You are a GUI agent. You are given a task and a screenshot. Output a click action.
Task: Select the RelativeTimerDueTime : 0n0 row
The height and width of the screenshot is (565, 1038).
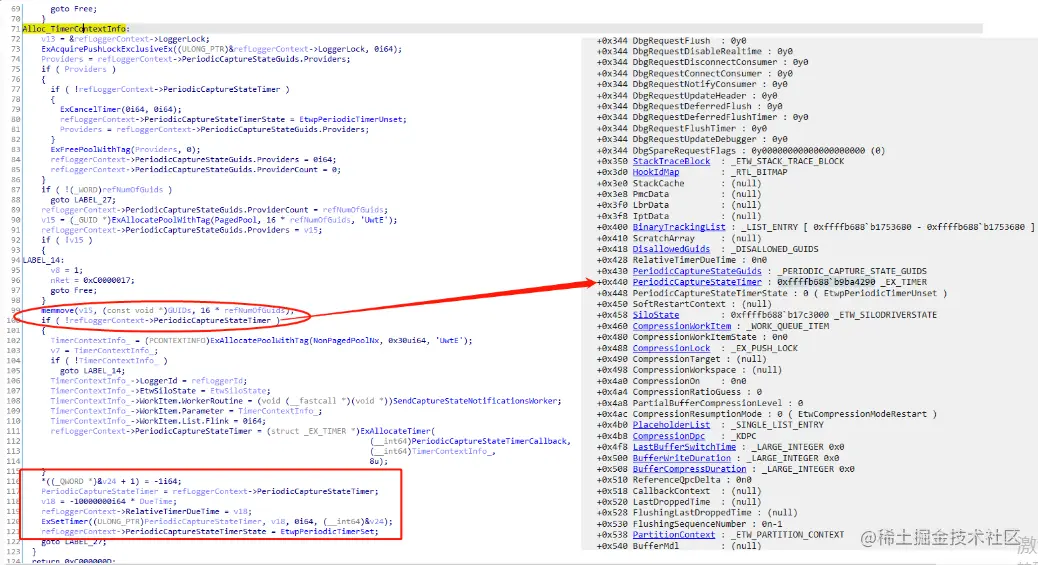click(681, 260)
